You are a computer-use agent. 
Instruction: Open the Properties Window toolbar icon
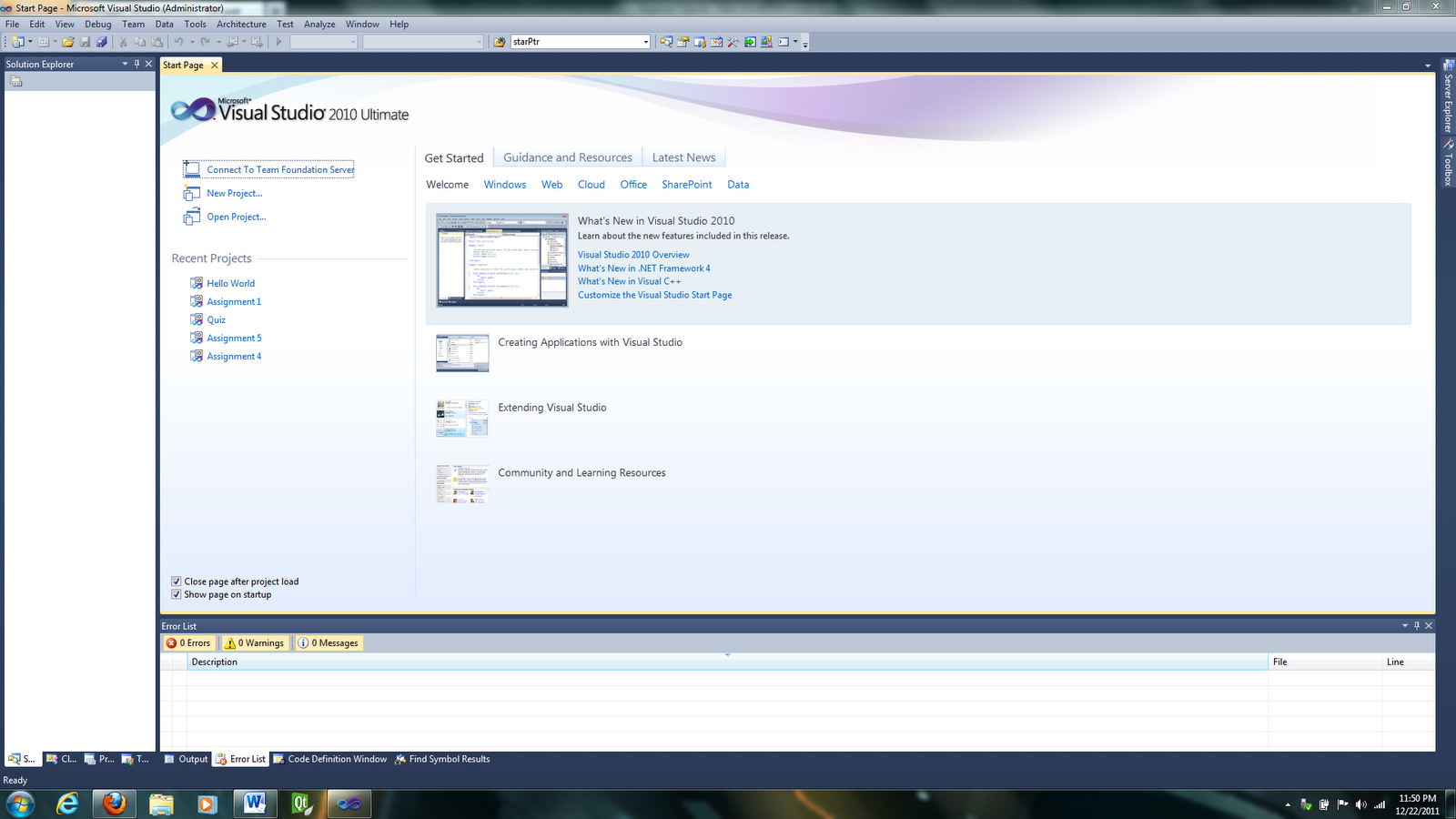pos(682,41)
